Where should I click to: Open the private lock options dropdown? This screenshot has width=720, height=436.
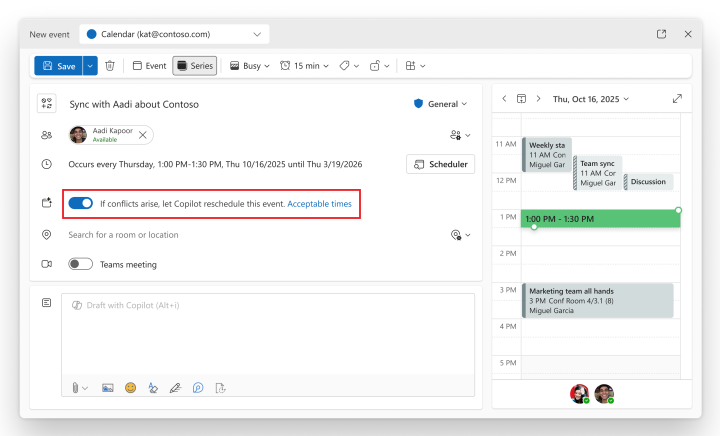click(380, 66)
